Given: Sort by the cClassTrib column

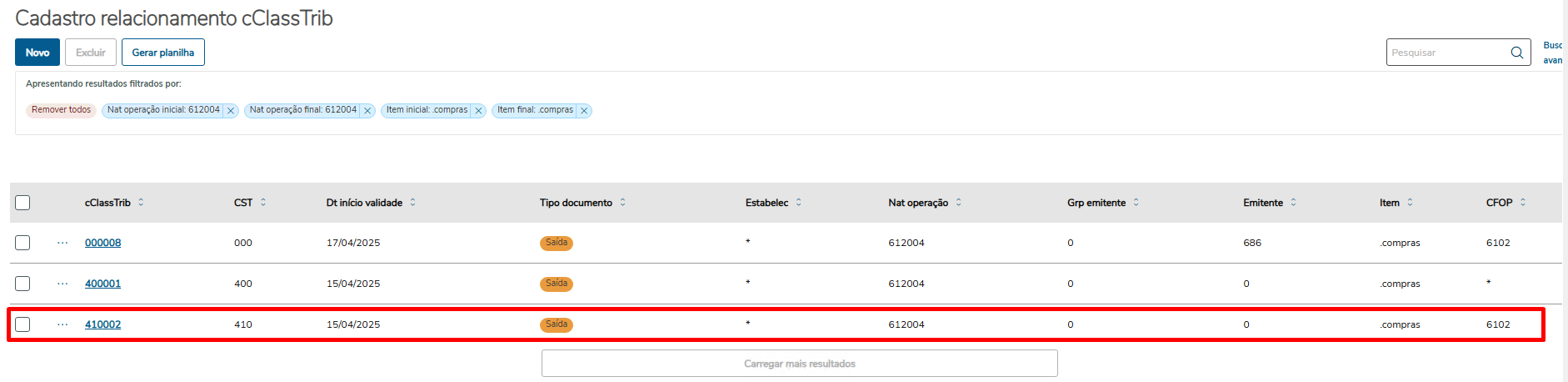Looking at the screenshot, I should pos(141,203).
